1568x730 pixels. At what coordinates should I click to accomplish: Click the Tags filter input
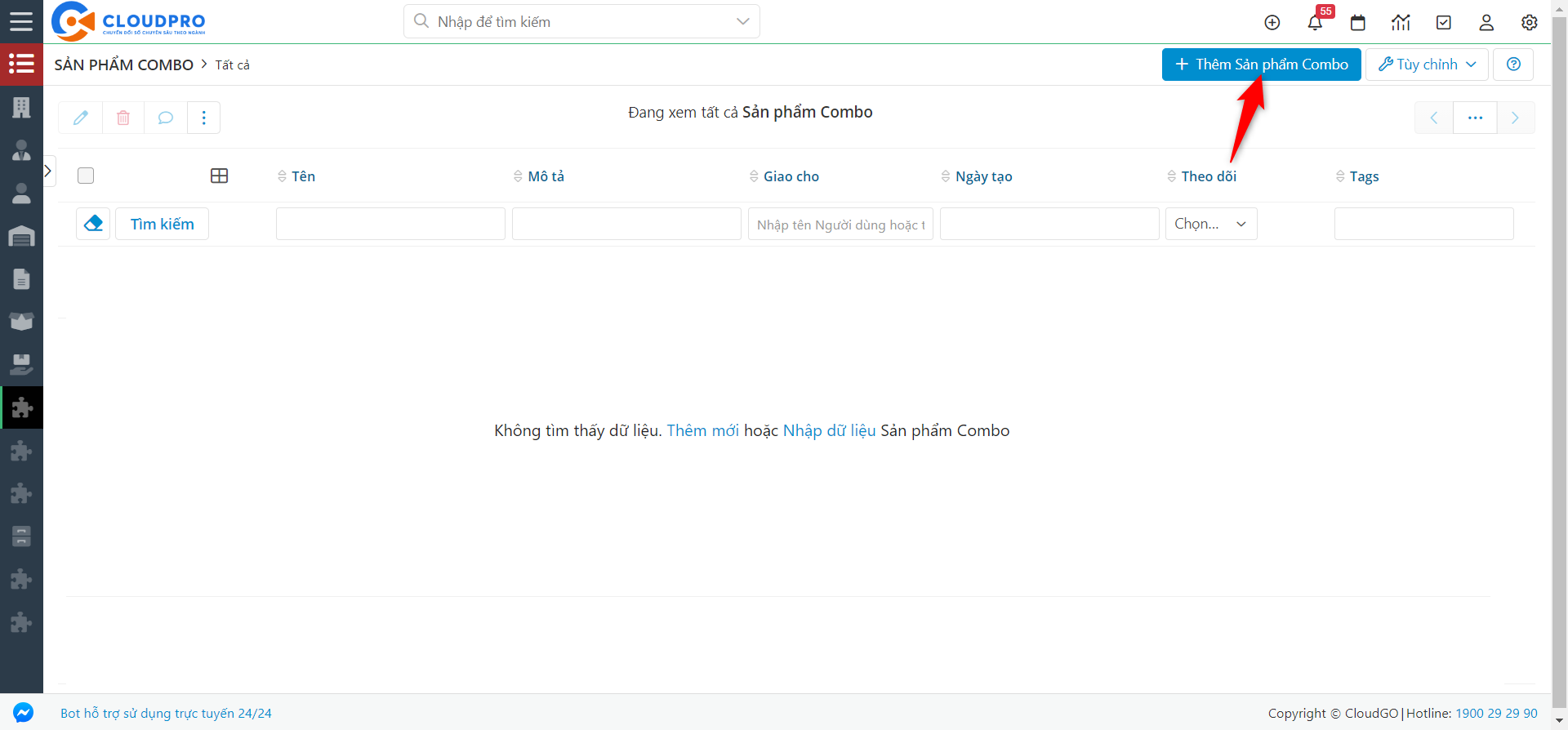click(x=1423, y=224)
